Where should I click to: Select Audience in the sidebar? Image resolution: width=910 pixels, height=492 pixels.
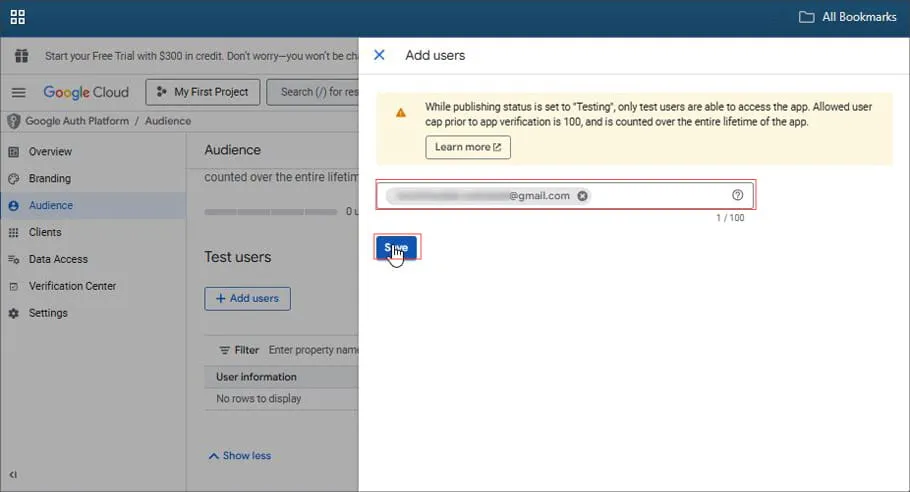[x=51, y=206]
